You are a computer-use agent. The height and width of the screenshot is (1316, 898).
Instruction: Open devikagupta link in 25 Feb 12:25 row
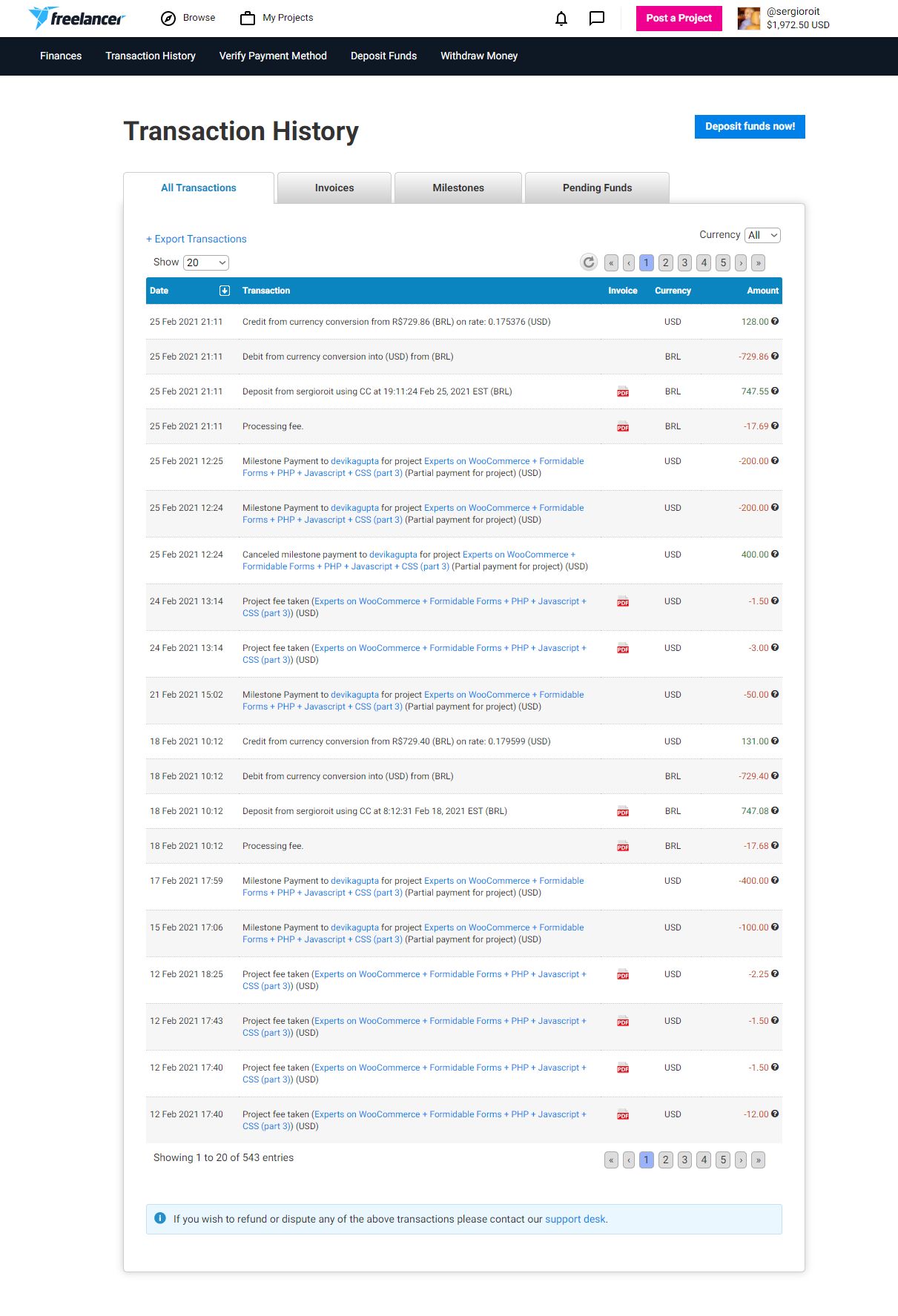354,461
